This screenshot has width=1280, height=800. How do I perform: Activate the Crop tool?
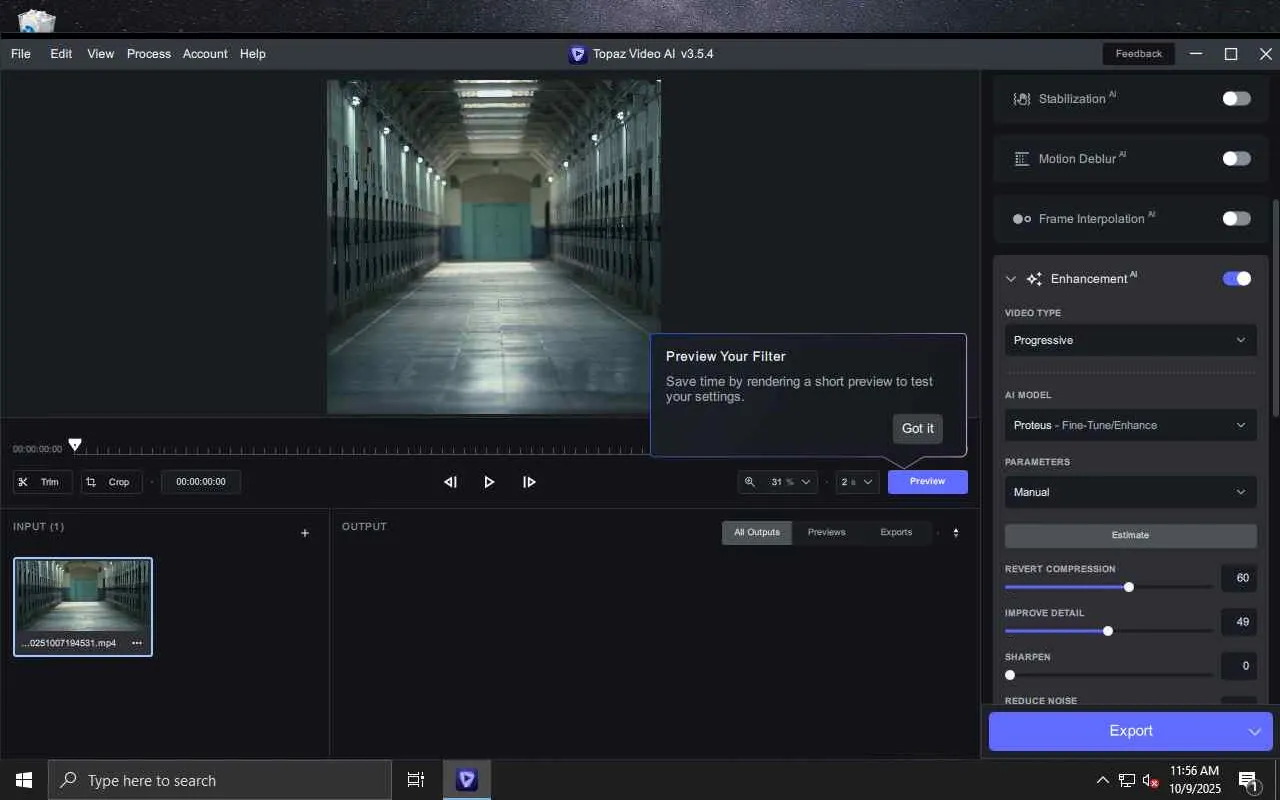tap(111, 482)
